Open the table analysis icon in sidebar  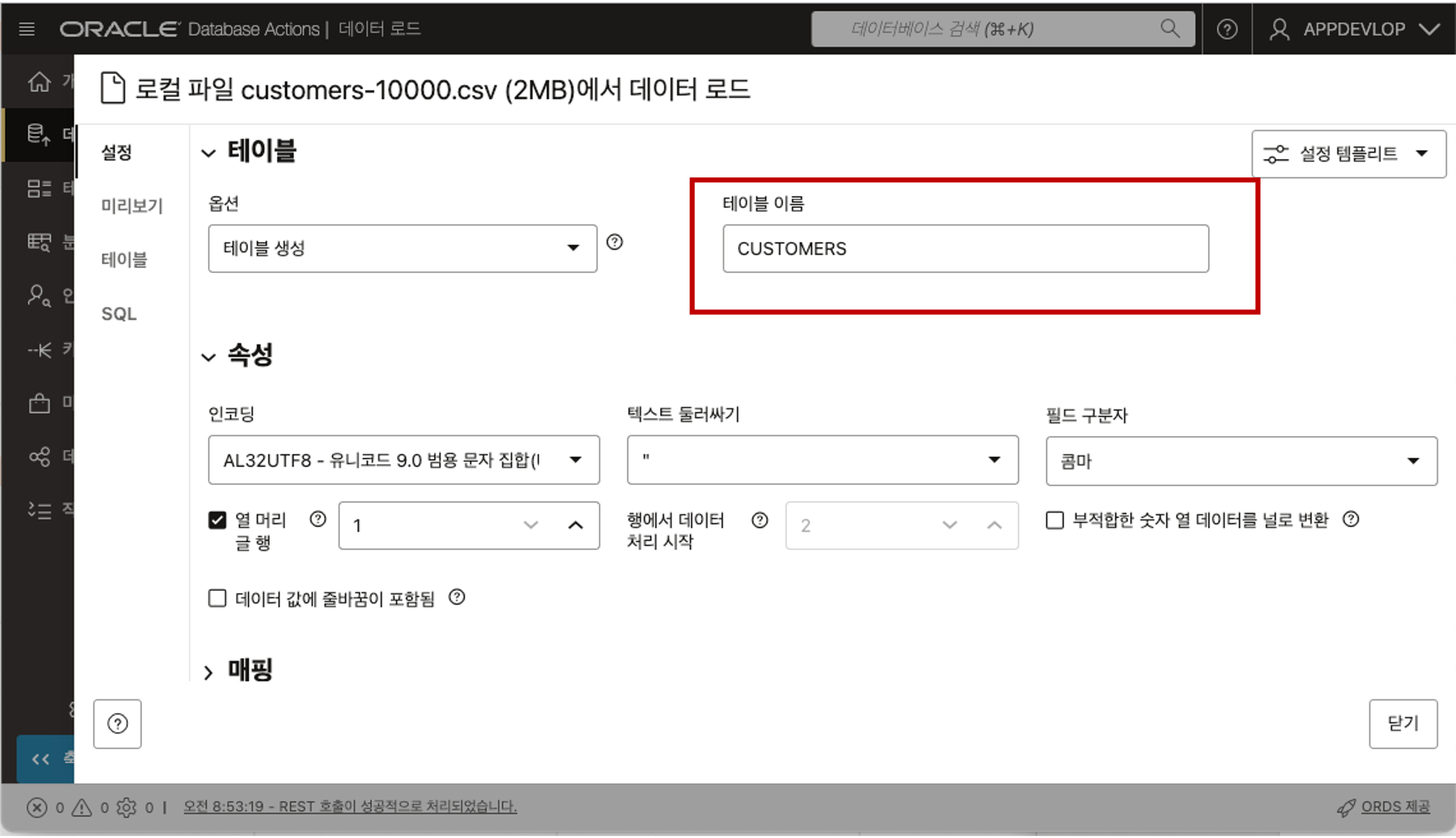tap(39, 242)
